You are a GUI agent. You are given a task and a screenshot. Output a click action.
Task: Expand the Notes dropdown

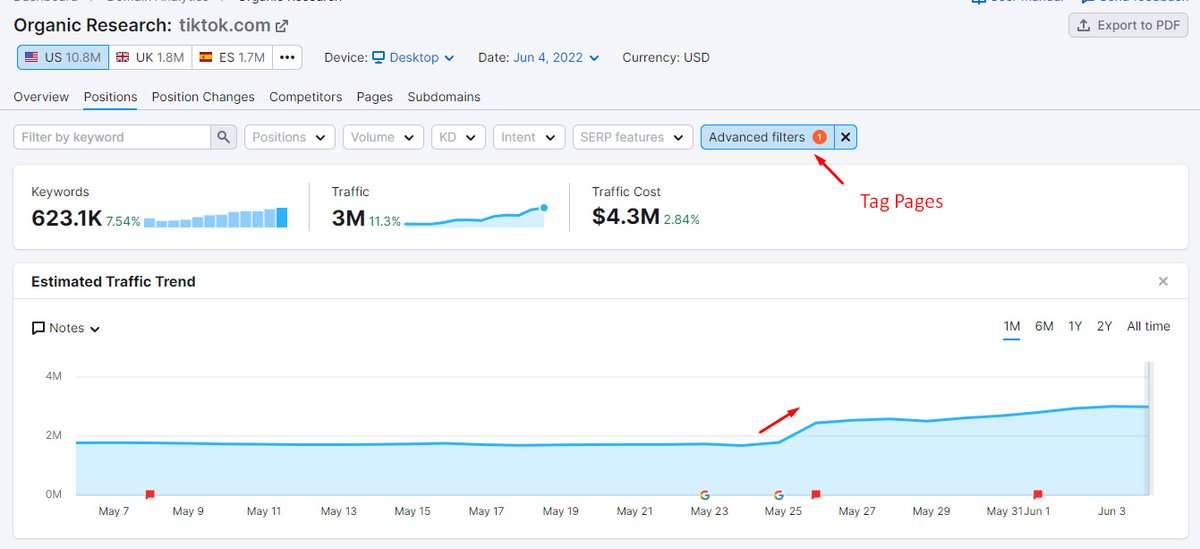[66, 328]
